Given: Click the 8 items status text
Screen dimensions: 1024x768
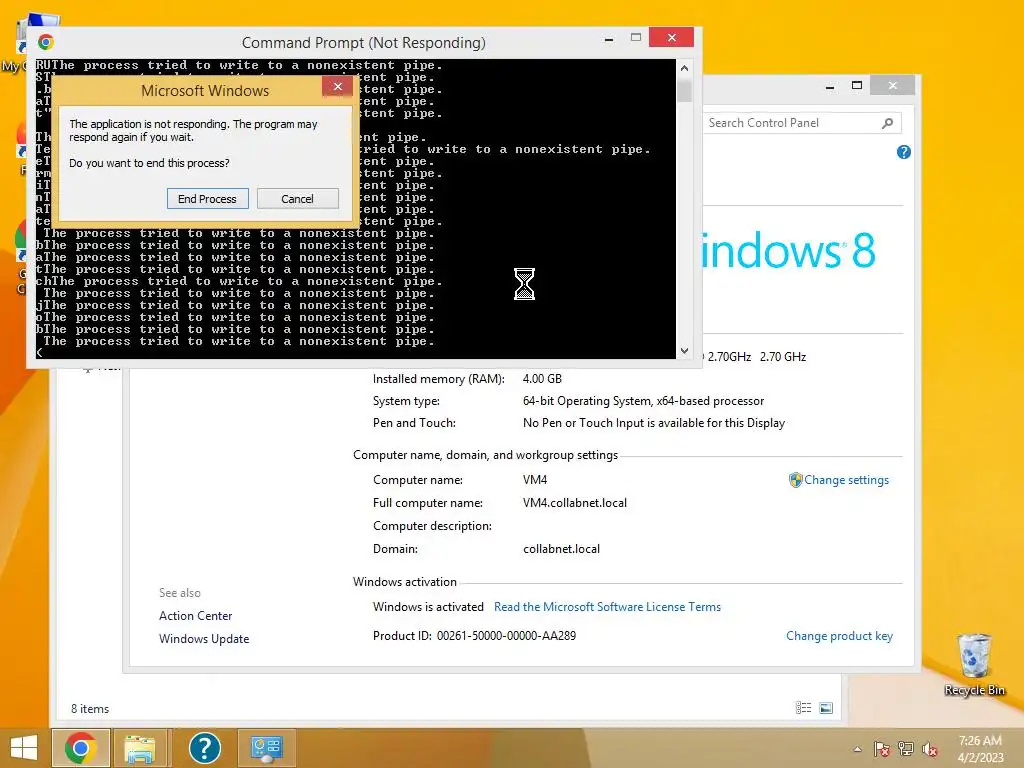Looking at the screenshot, I should (90, 709).
